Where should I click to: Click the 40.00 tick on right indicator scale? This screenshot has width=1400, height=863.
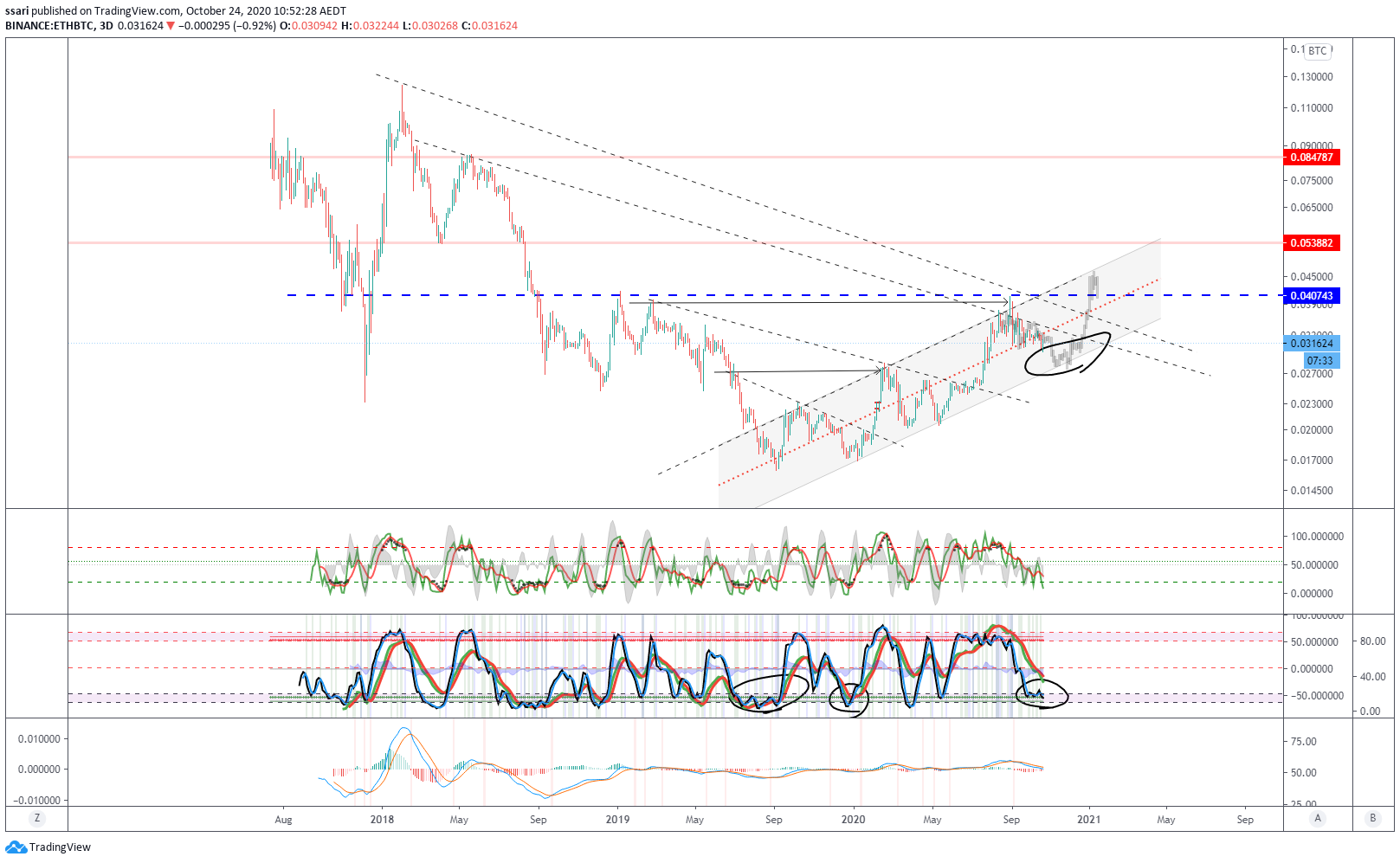point(1373,677)
